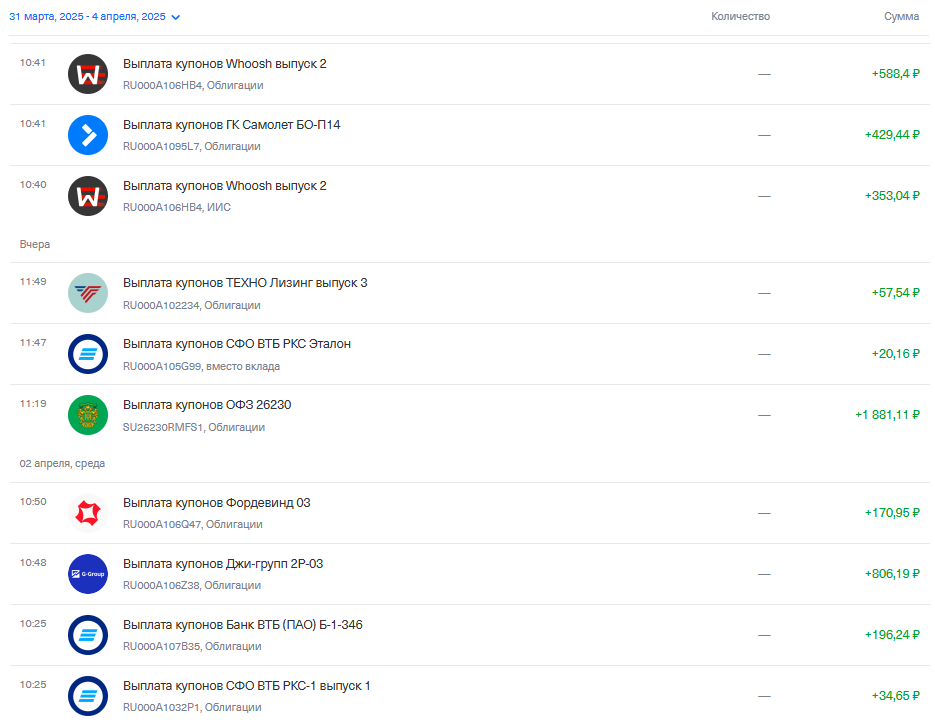Click RU000A106HB4, ИИС subtitle

[x=177, y=207]
